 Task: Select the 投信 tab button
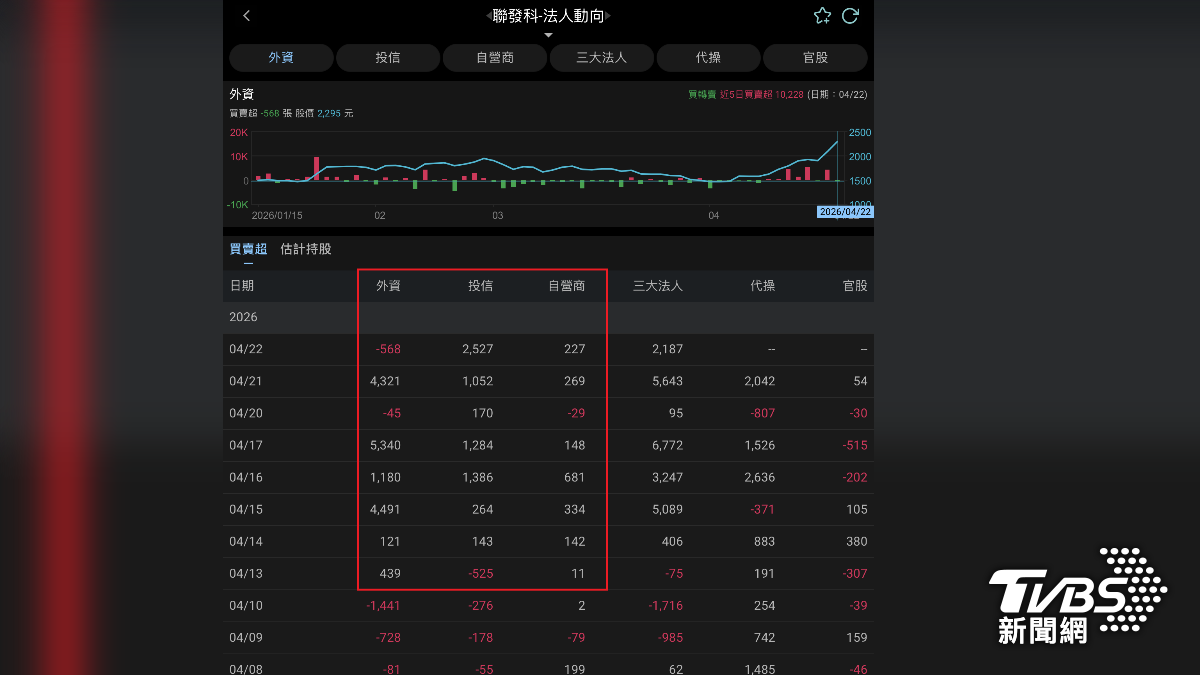point(388,58)
